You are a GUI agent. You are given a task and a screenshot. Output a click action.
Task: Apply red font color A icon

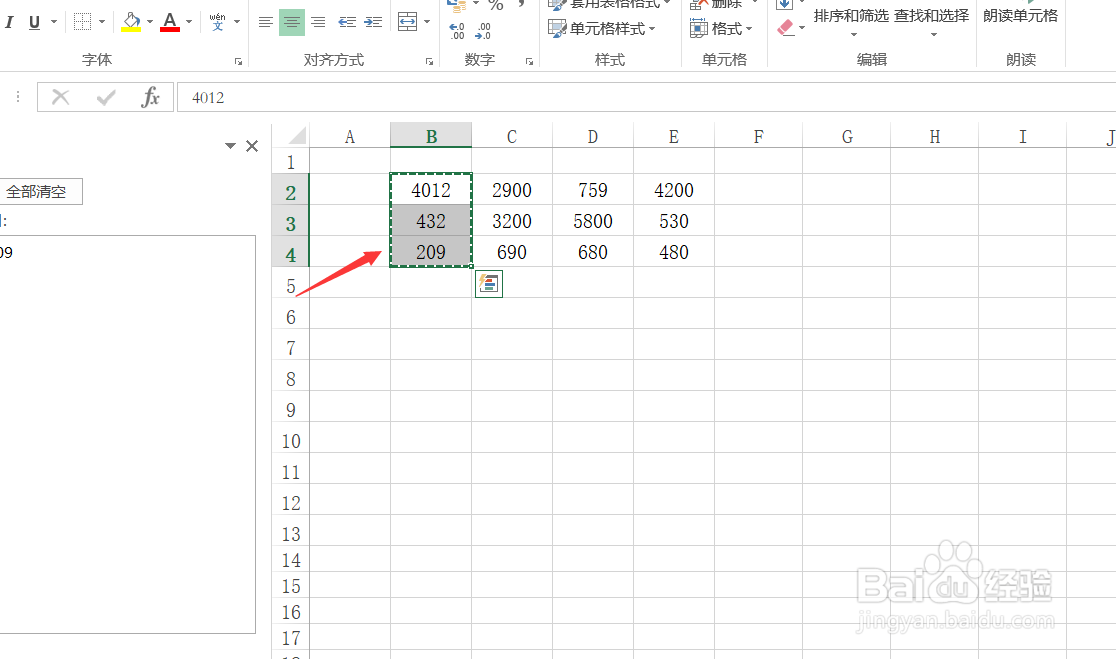click(170, 22)
